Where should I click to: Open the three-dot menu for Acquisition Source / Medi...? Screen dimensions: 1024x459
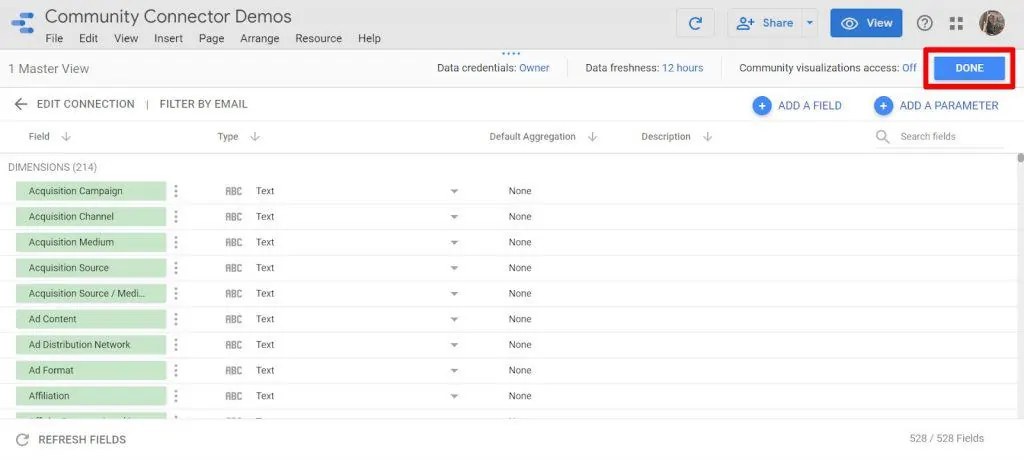tap(176, 293)
